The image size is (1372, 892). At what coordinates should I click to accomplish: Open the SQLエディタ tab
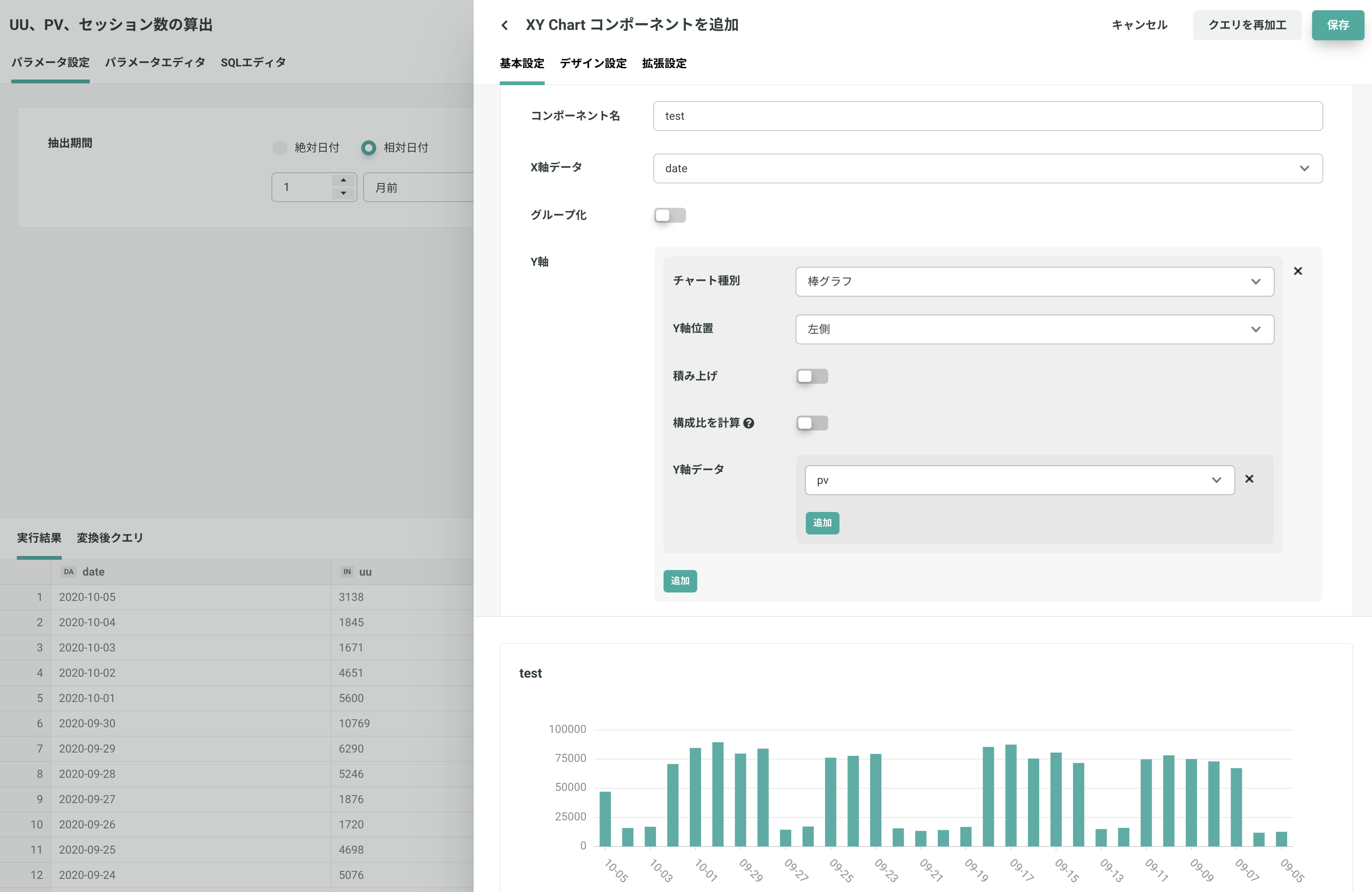tap(253, 62)
